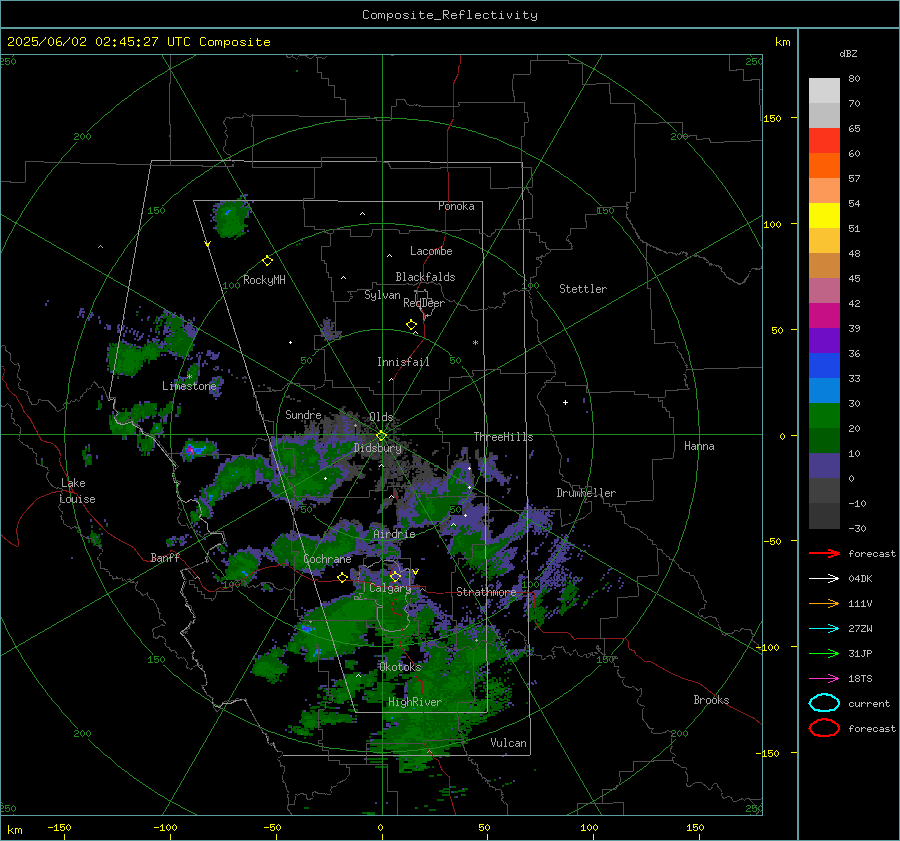The width and height of the screenshot is (900, 841).
Task: Click the Banff city label
Action: point(165,557)
